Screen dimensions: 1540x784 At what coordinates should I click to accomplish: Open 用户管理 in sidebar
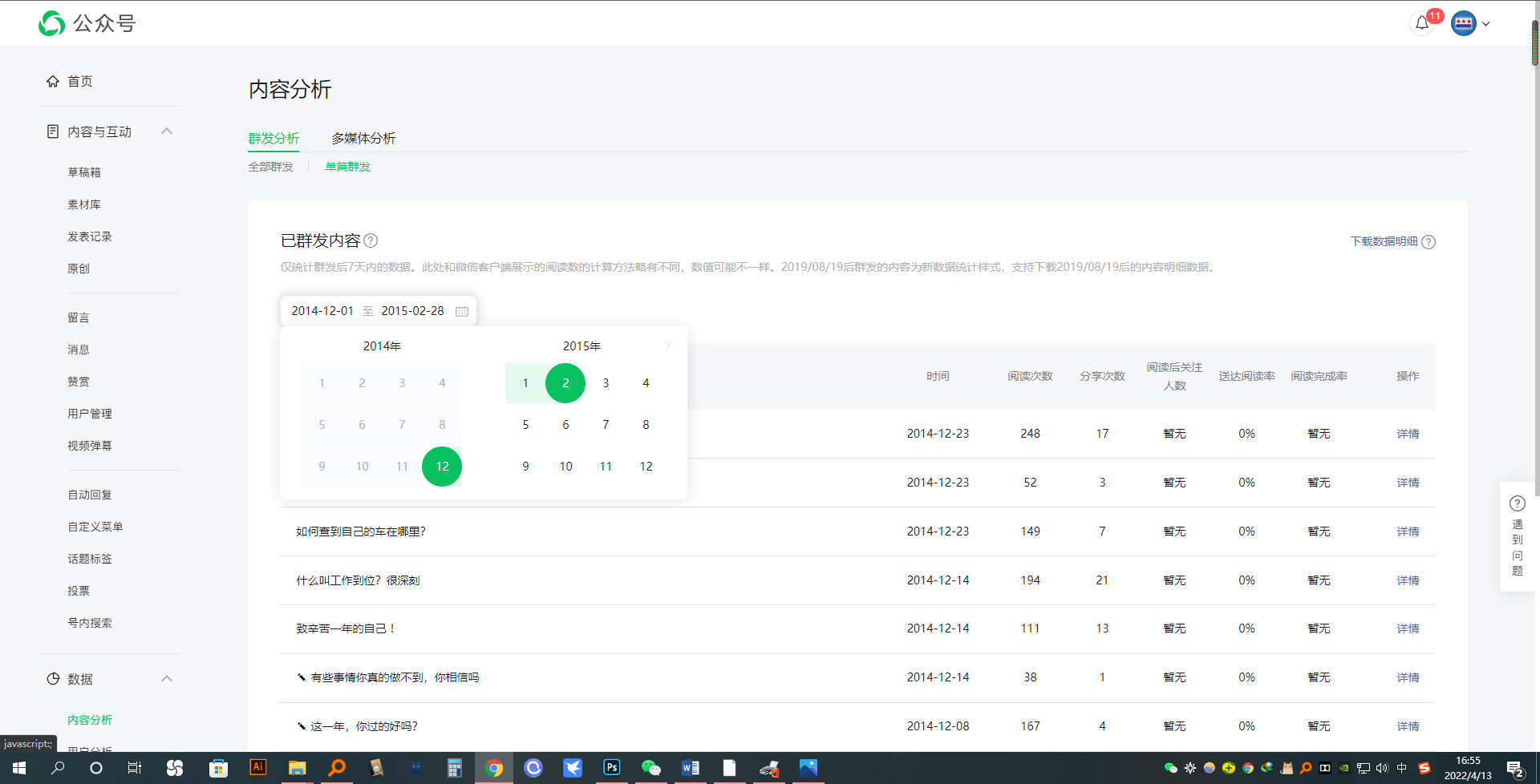coord(90,414)
